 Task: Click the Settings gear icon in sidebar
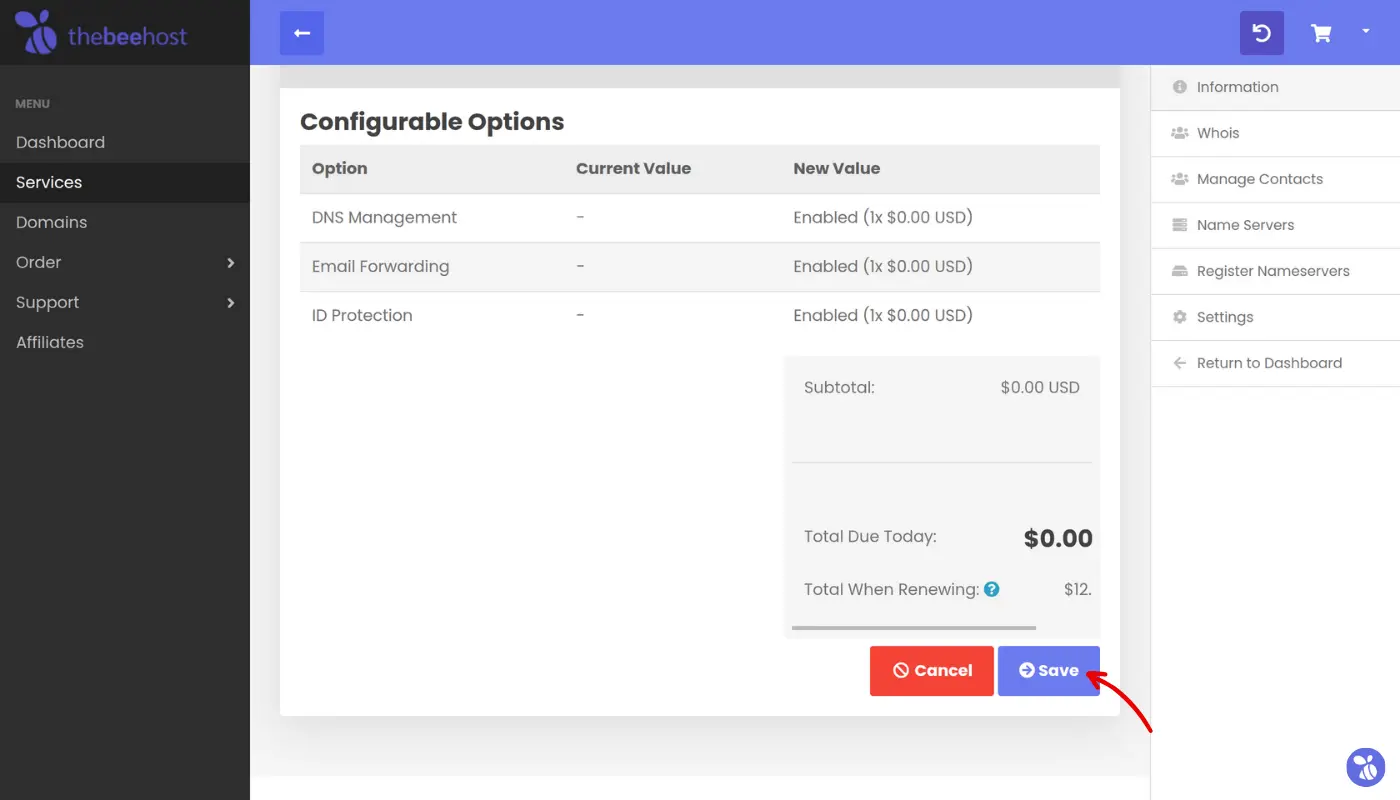coord(1180,317)
